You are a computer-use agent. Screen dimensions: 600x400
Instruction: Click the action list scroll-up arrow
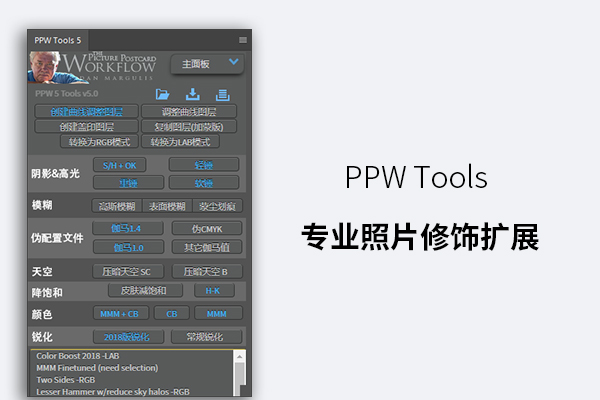pos(240,356)
